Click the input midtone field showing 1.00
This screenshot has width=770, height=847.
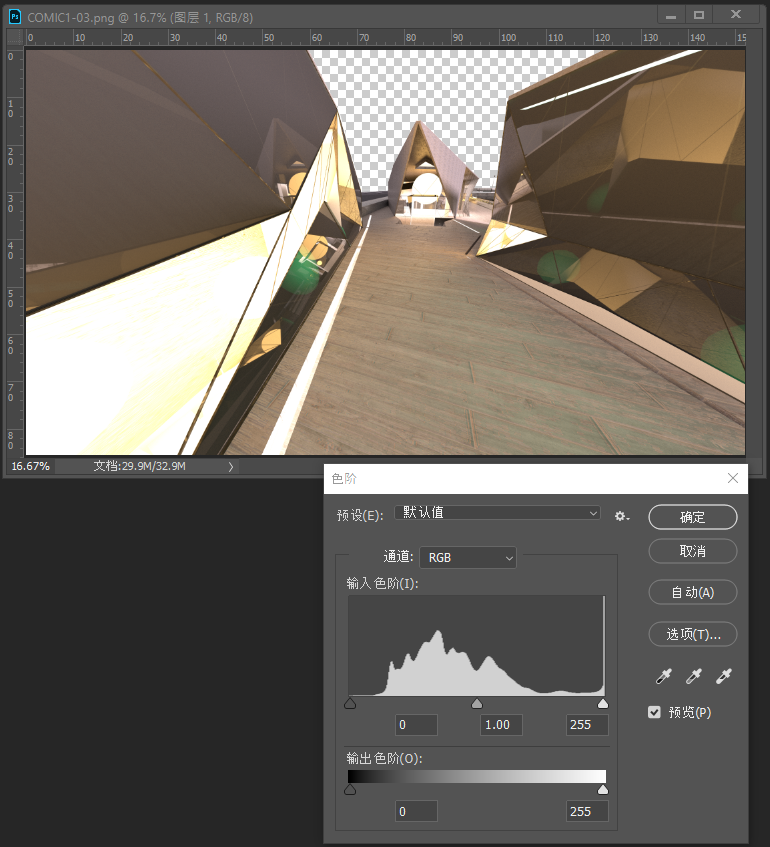[x=501, y=725]
